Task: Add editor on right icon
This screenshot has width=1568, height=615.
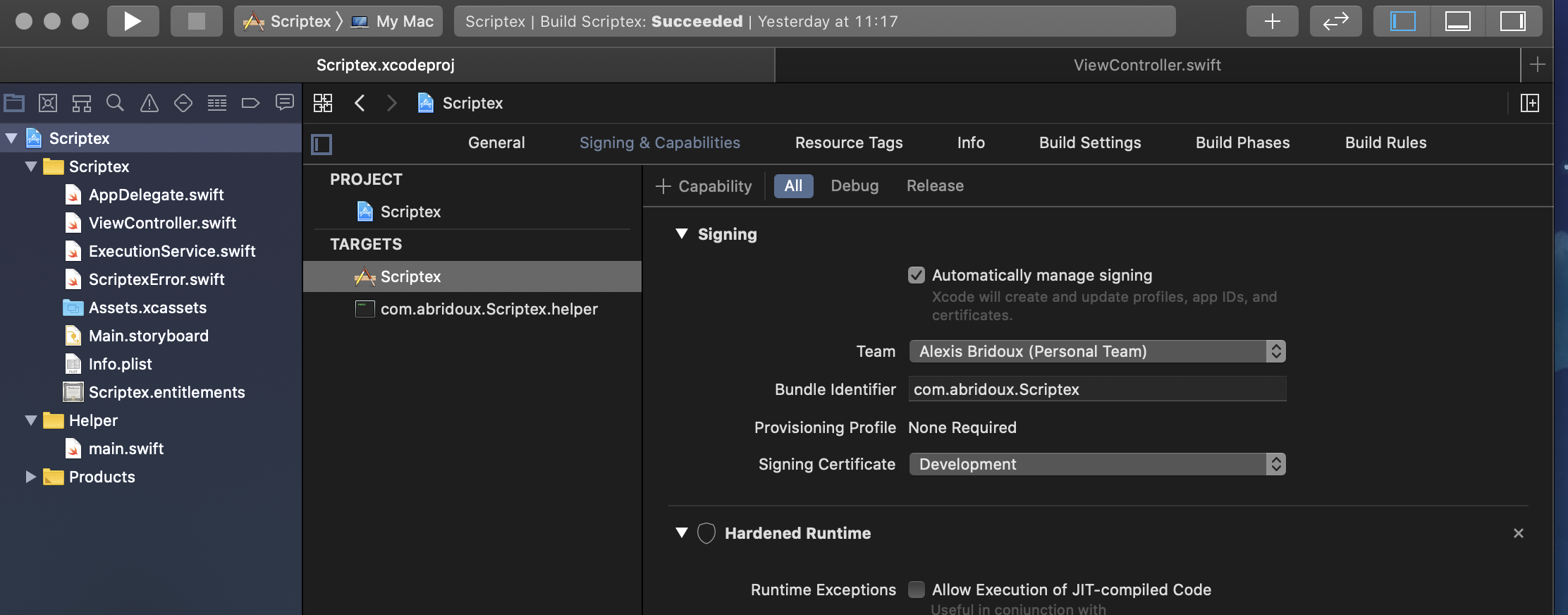Action: [x=1529, y=103]
